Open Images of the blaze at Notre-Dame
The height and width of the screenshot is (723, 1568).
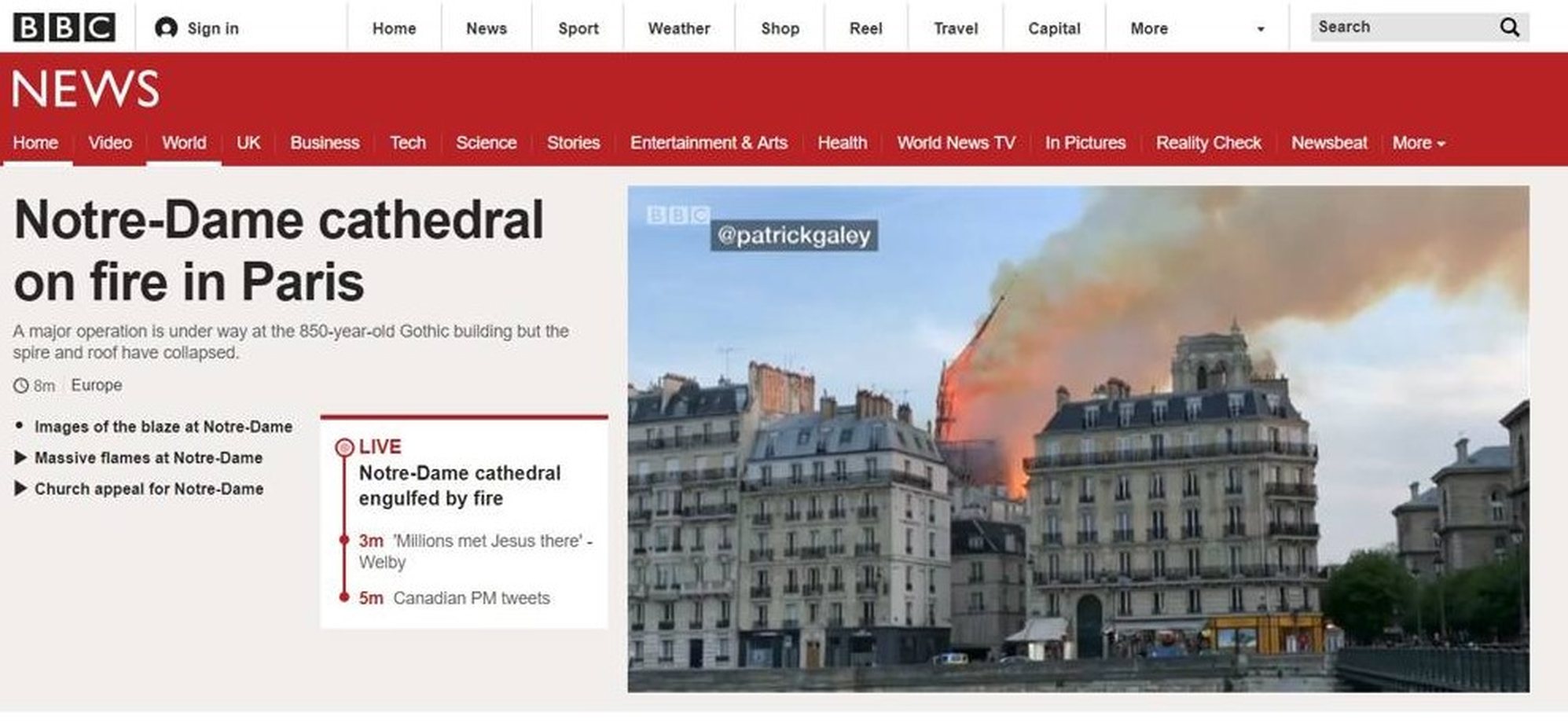pos(163,427)
